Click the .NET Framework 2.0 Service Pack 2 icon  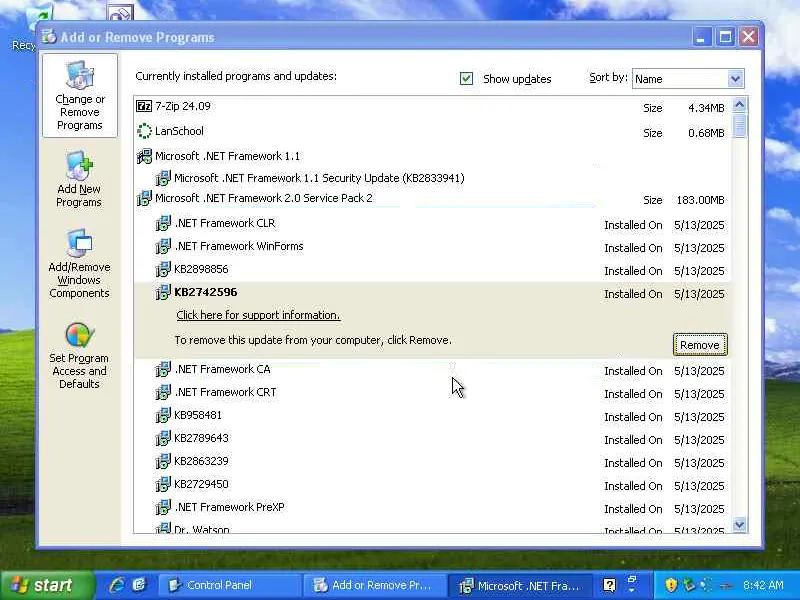144,198
